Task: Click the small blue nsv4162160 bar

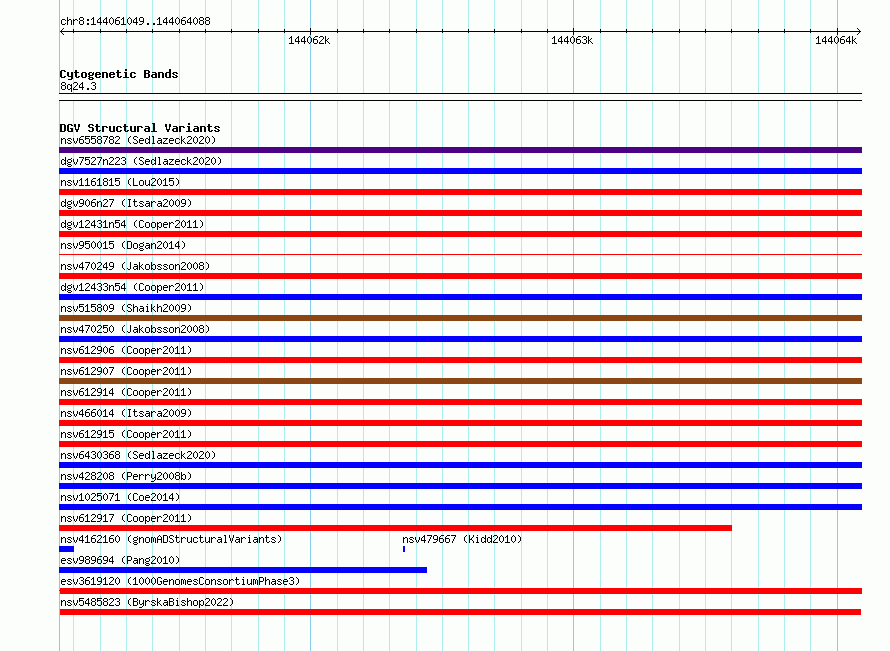Action: 66,549
